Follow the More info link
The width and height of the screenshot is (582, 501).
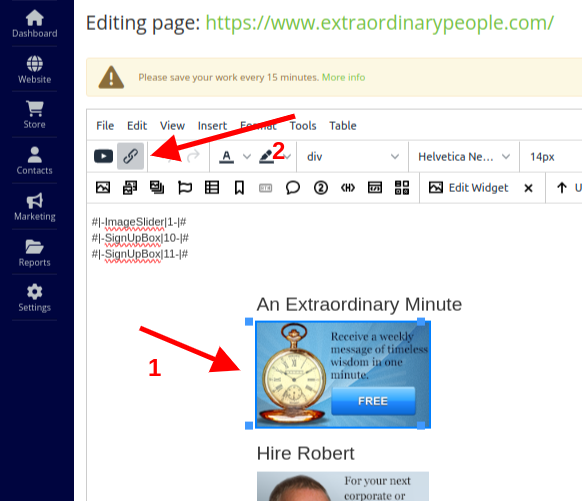click(343, 77)
